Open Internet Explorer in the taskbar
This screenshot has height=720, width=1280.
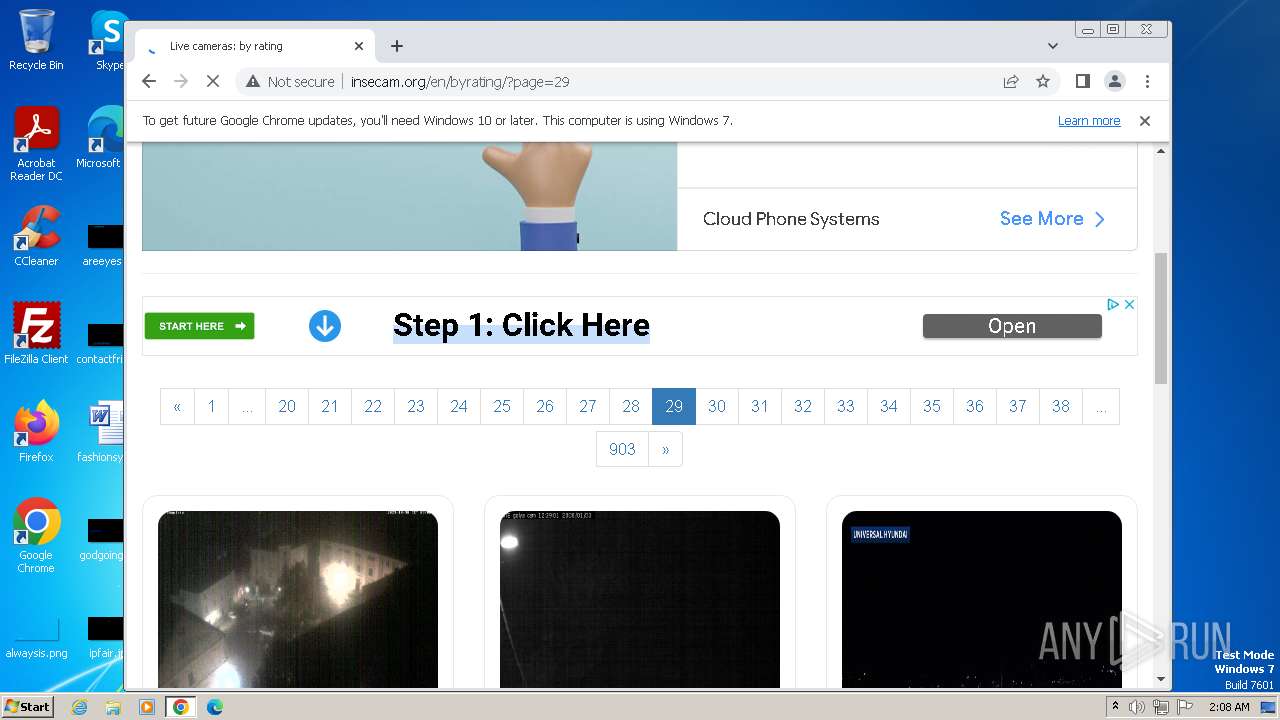[x=80, y=707]
